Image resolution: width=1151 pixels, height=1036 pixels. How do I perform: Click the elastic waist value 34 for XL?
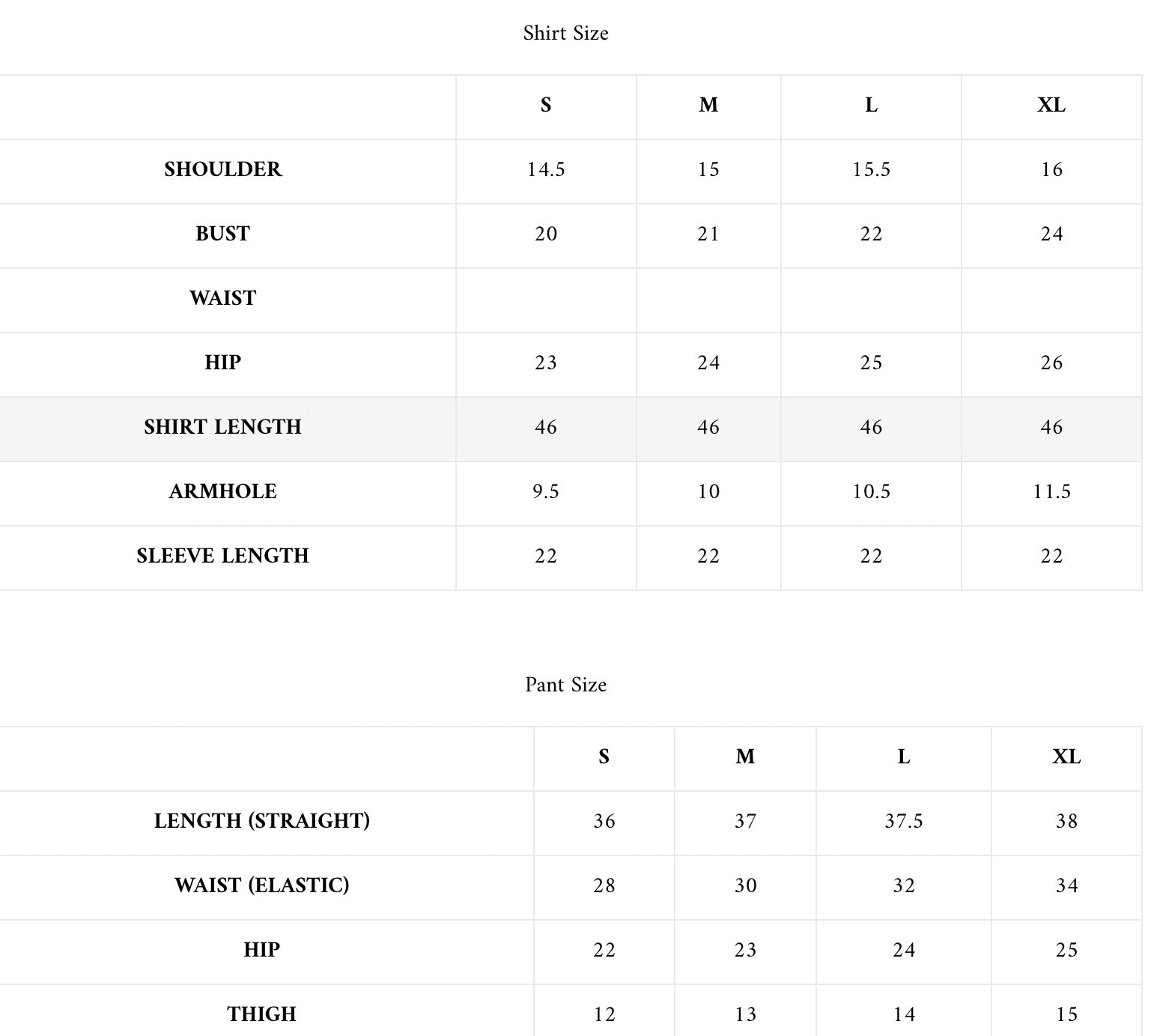(1067, 885)
